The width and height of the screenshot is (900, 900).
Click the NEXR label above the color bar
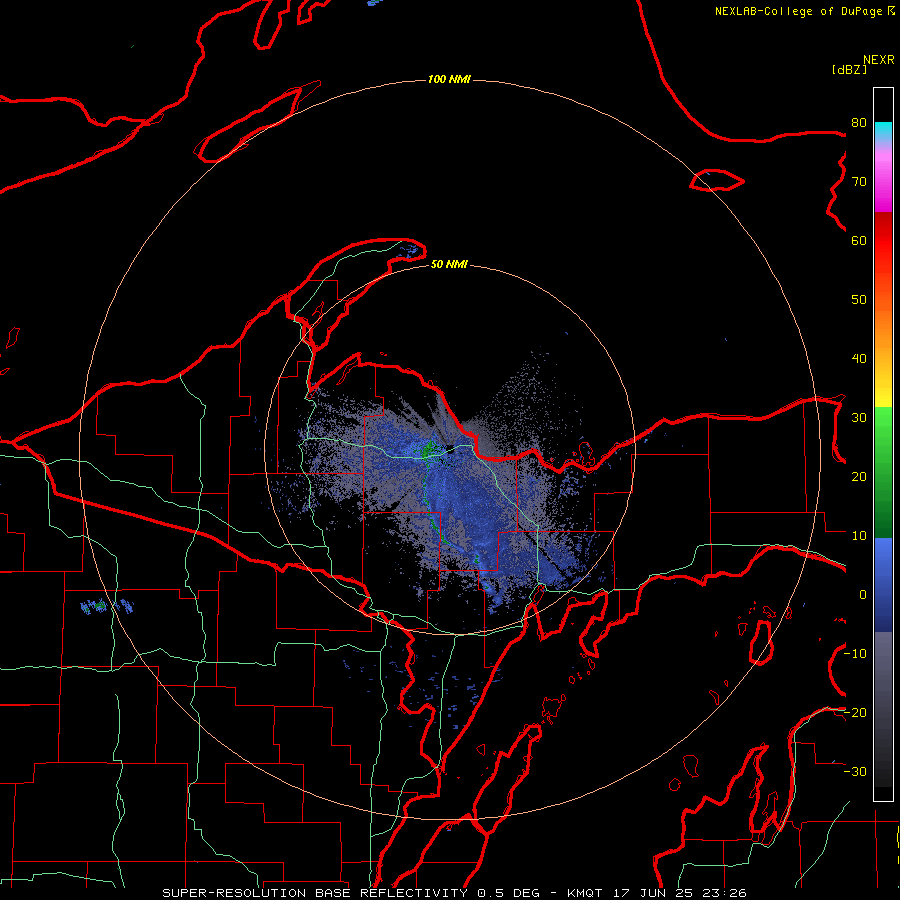(x=879, y=60)
